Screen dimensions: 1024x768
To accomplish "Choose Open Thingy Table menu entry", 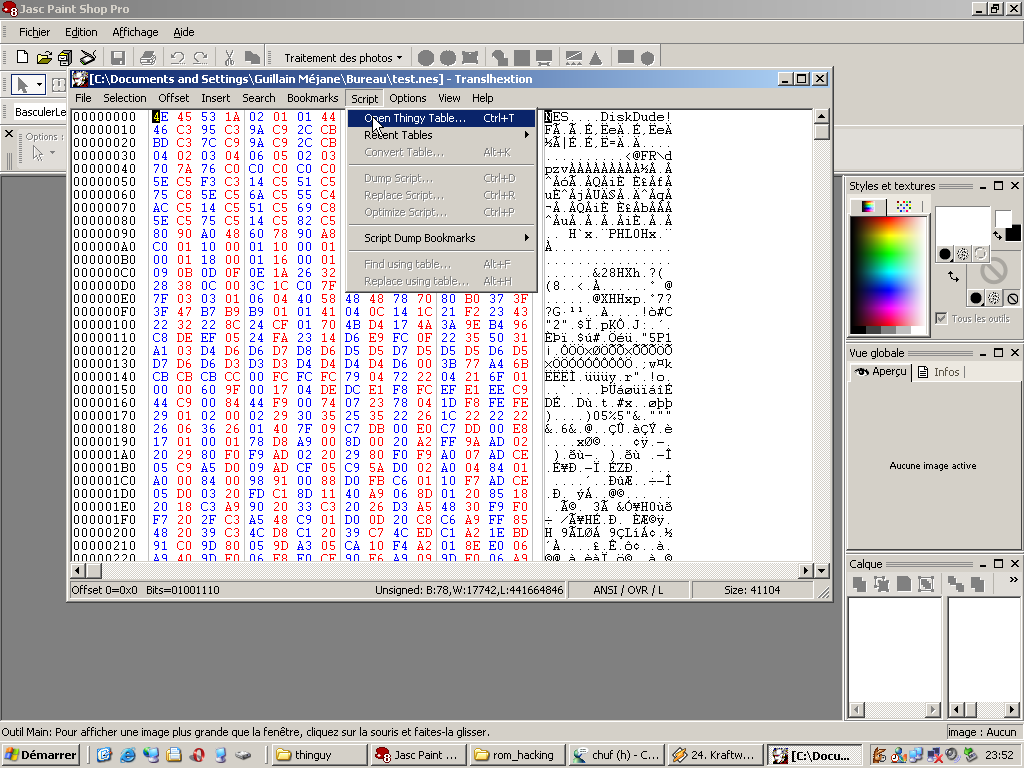I will pos(441,118).
